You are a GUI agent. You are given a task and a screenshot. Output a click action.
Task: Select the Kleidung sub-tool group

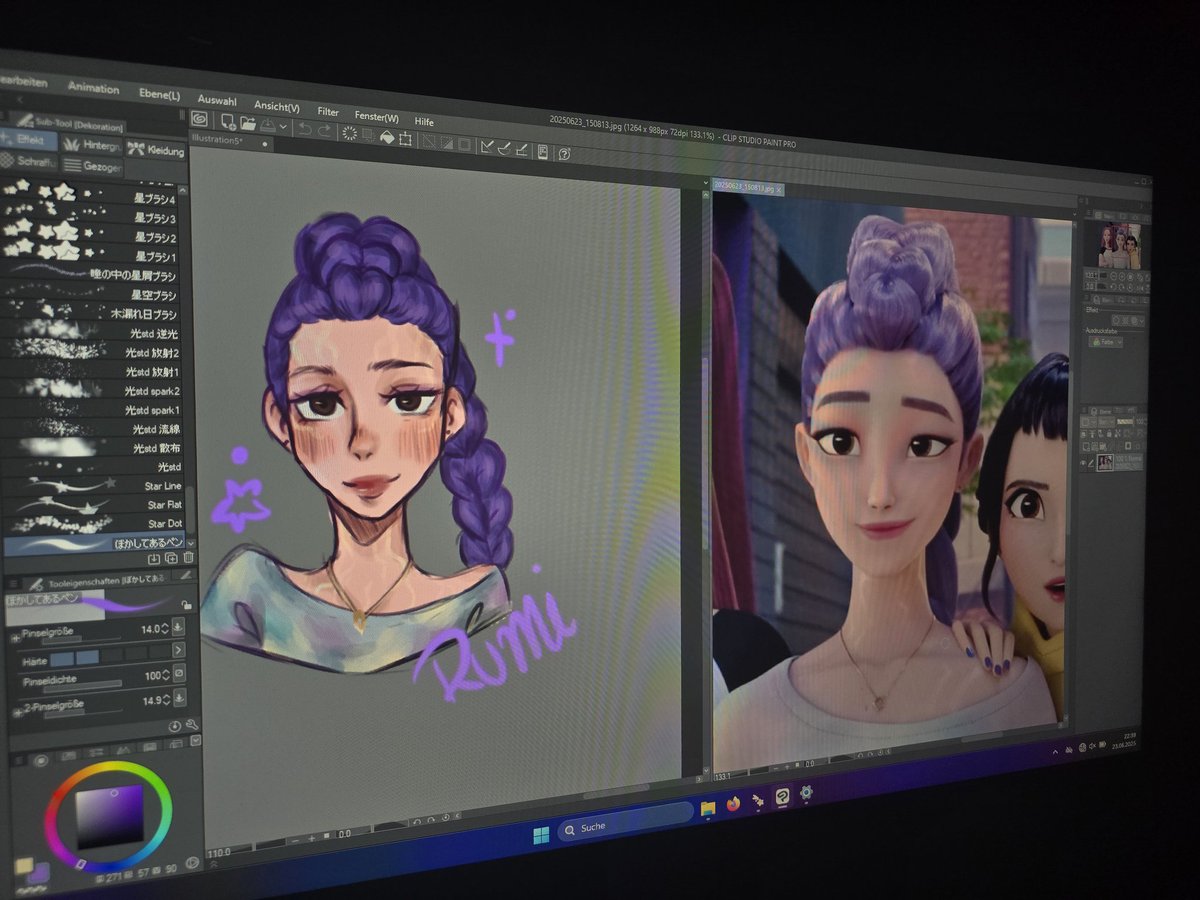[155, 150]
